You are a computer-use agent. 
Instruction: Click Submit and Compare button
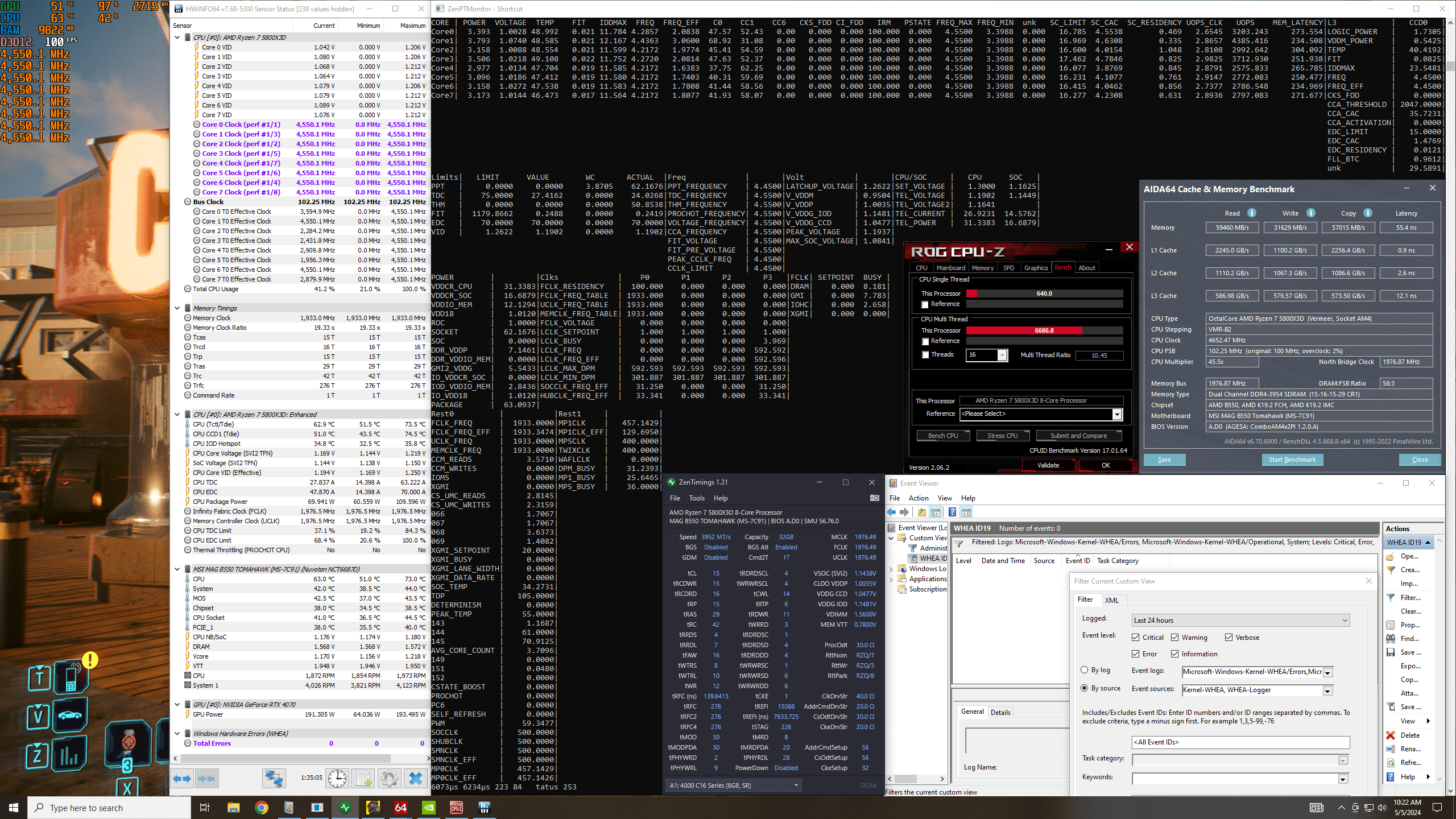pos(1078,436)
